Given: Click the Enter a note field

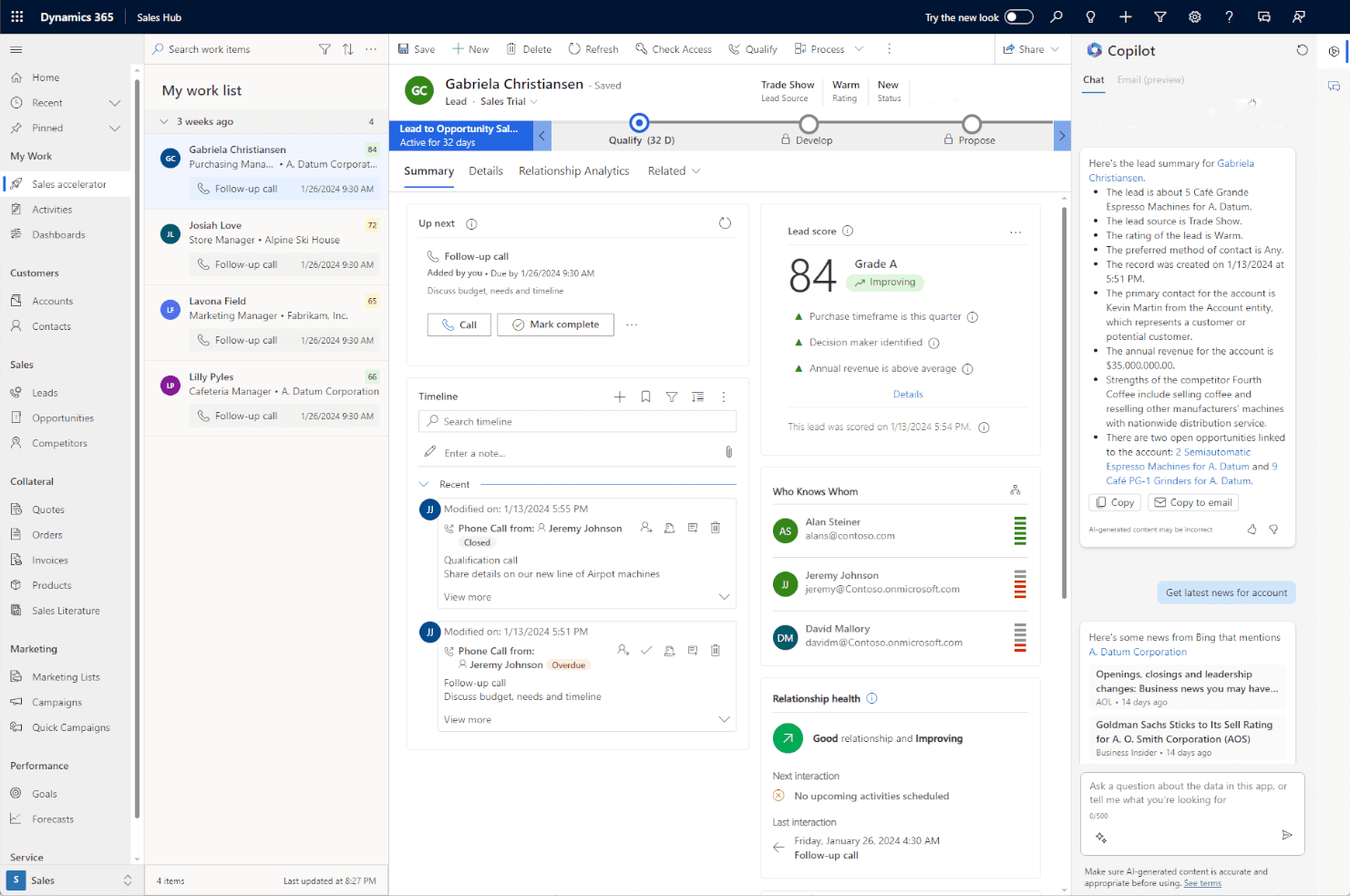Looking at the screenshot, I should 578,453.
